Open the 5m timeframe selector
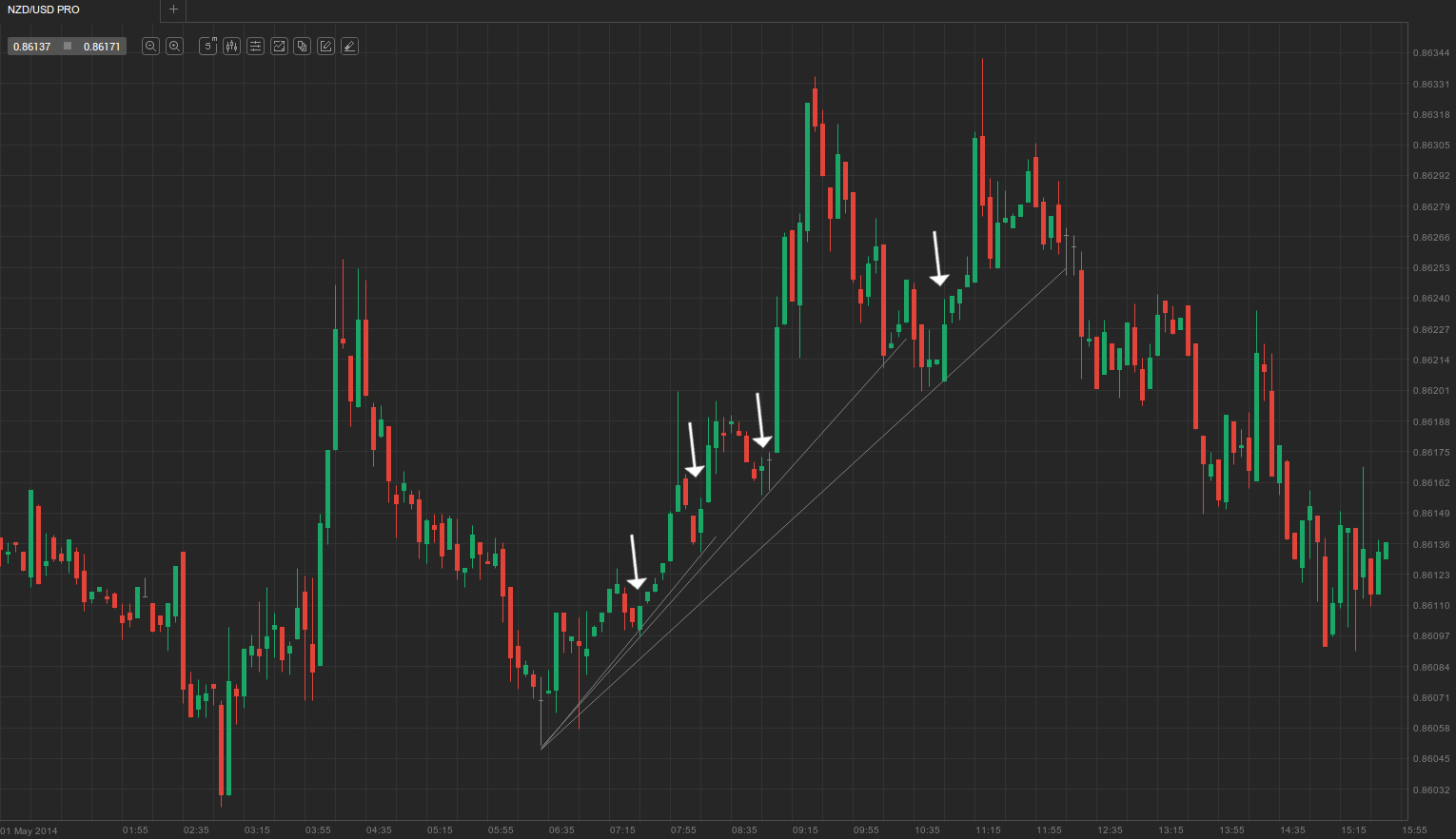Screen dimensions: 1456x839 click(x=208, y=46)
